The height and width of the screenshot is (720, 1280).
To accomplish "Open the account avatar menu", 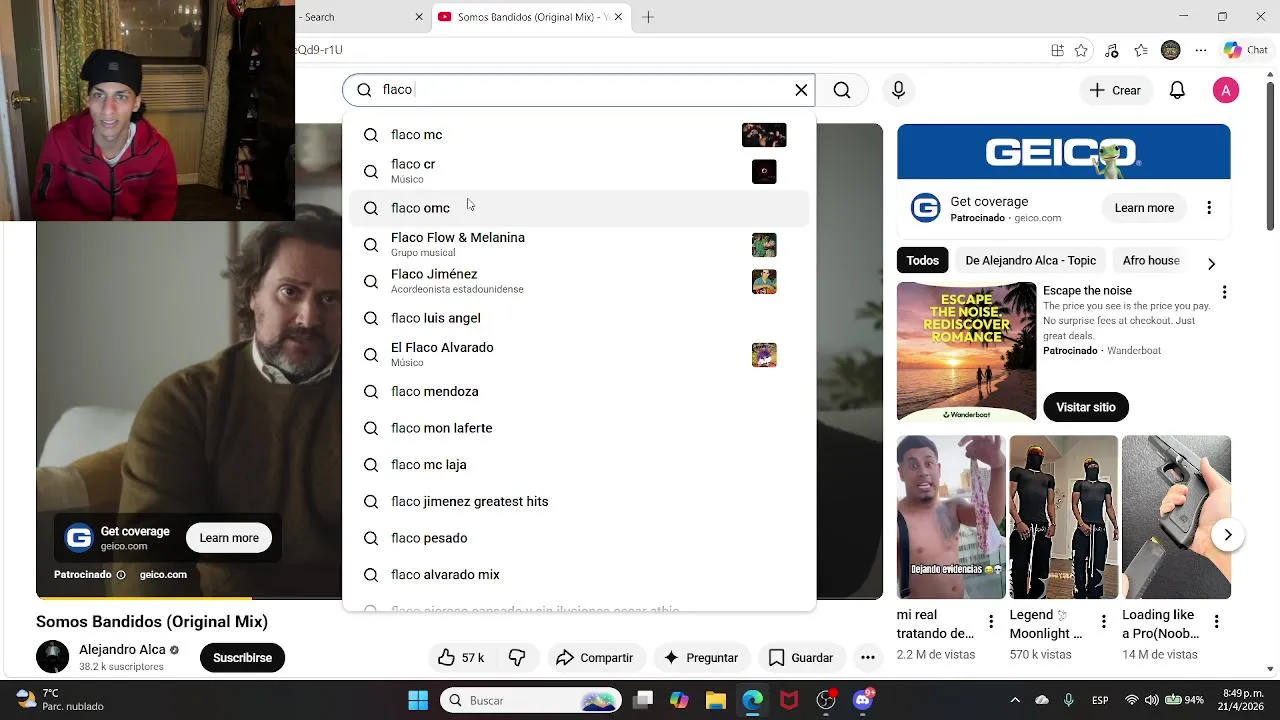I will point(1226,90).
